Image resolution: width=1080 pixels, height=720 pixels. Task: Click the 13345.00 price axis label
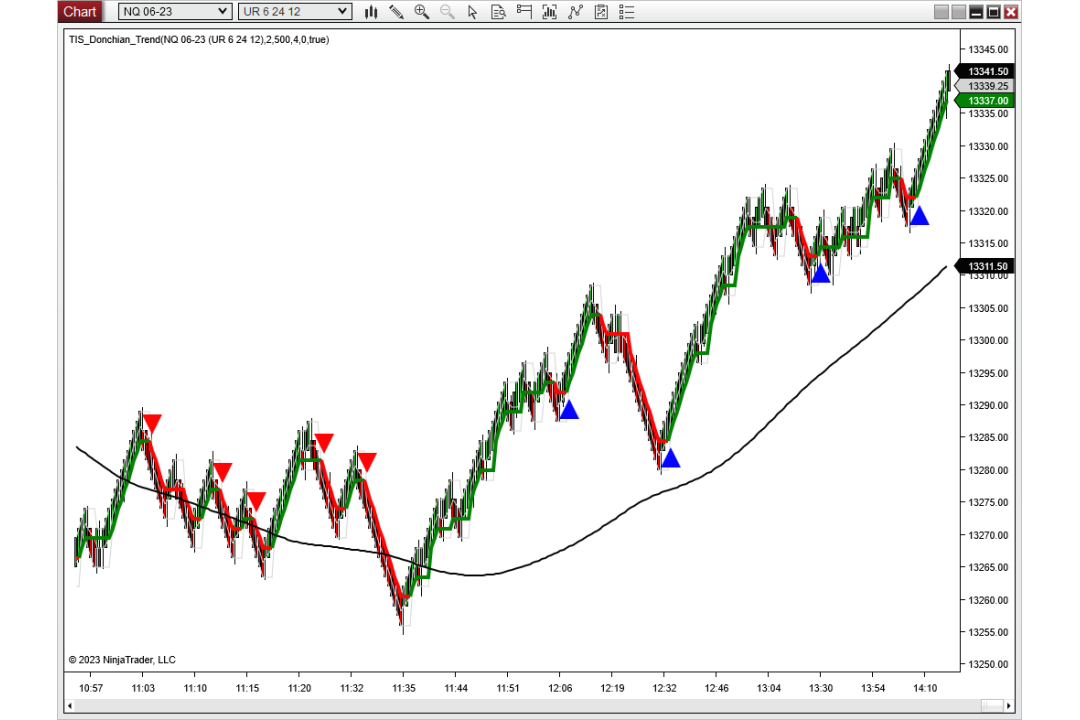click(x=988, y=50)
